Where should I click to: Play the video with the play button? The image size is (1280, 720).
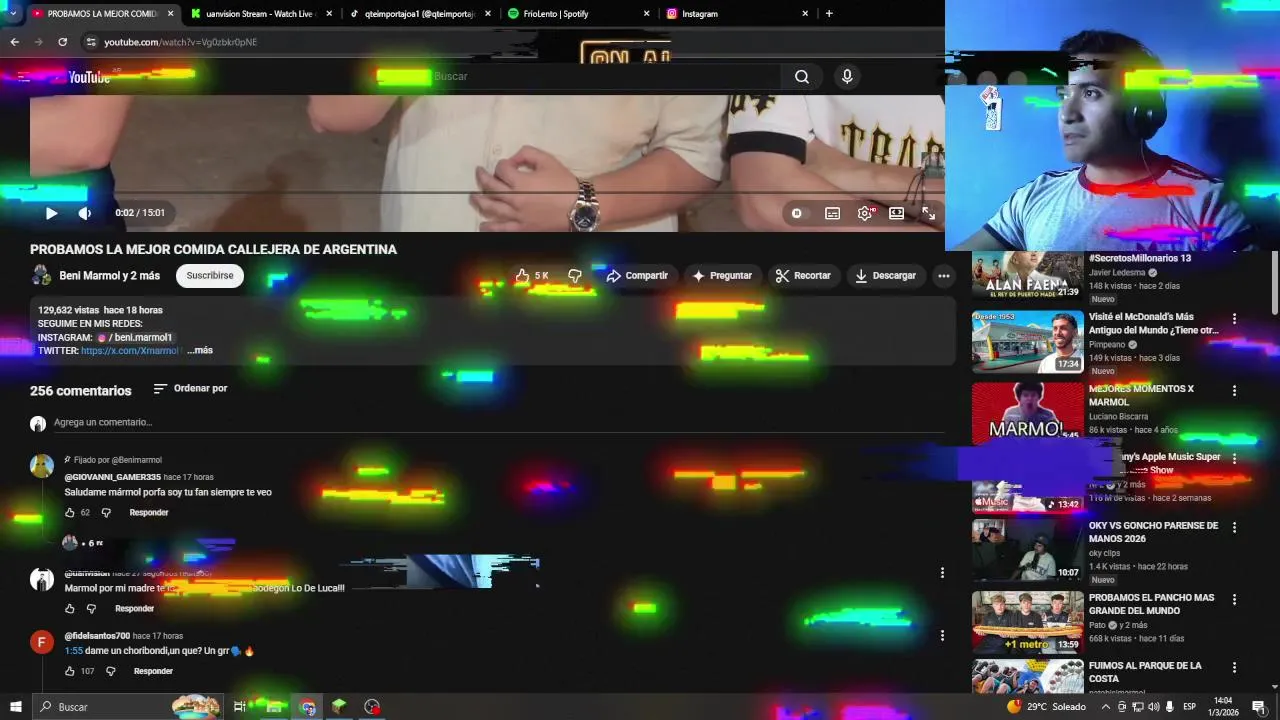tap(51, 213)
